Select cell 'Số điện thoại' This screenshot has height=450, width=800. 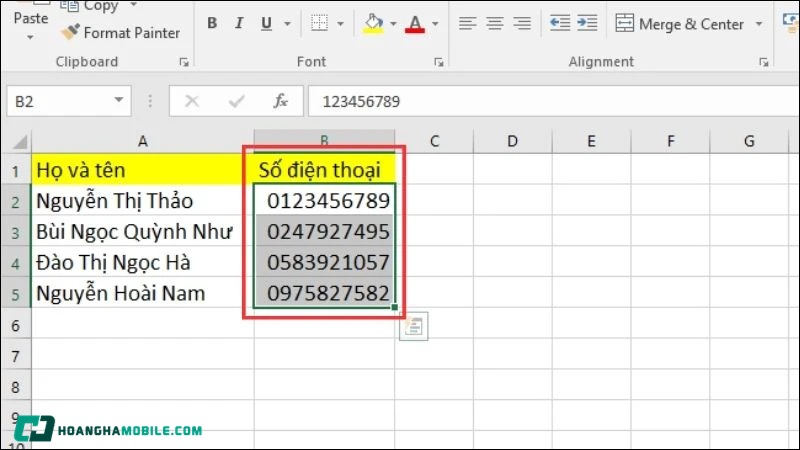[324, 169]
